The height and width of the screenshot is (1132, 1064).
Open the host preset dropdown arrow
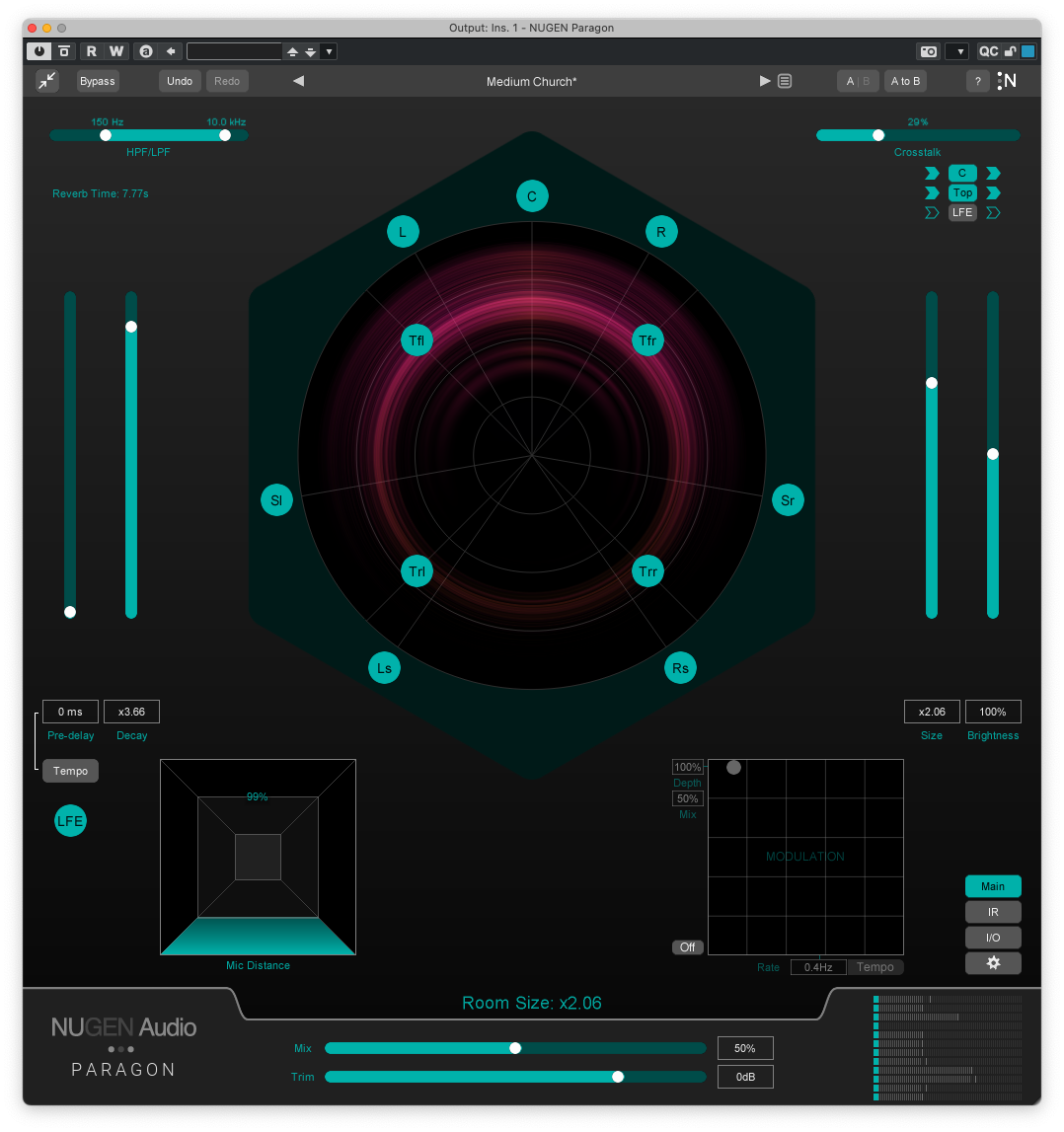329,51
